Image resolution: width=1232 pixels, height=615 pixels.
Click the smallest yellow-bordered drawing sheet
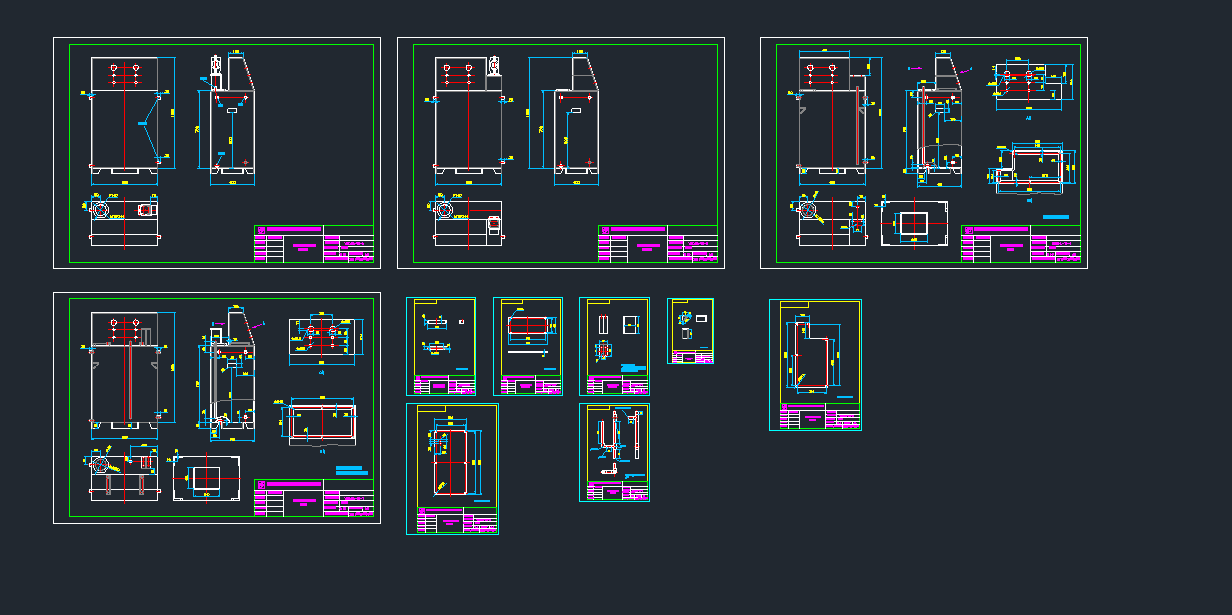690,330
